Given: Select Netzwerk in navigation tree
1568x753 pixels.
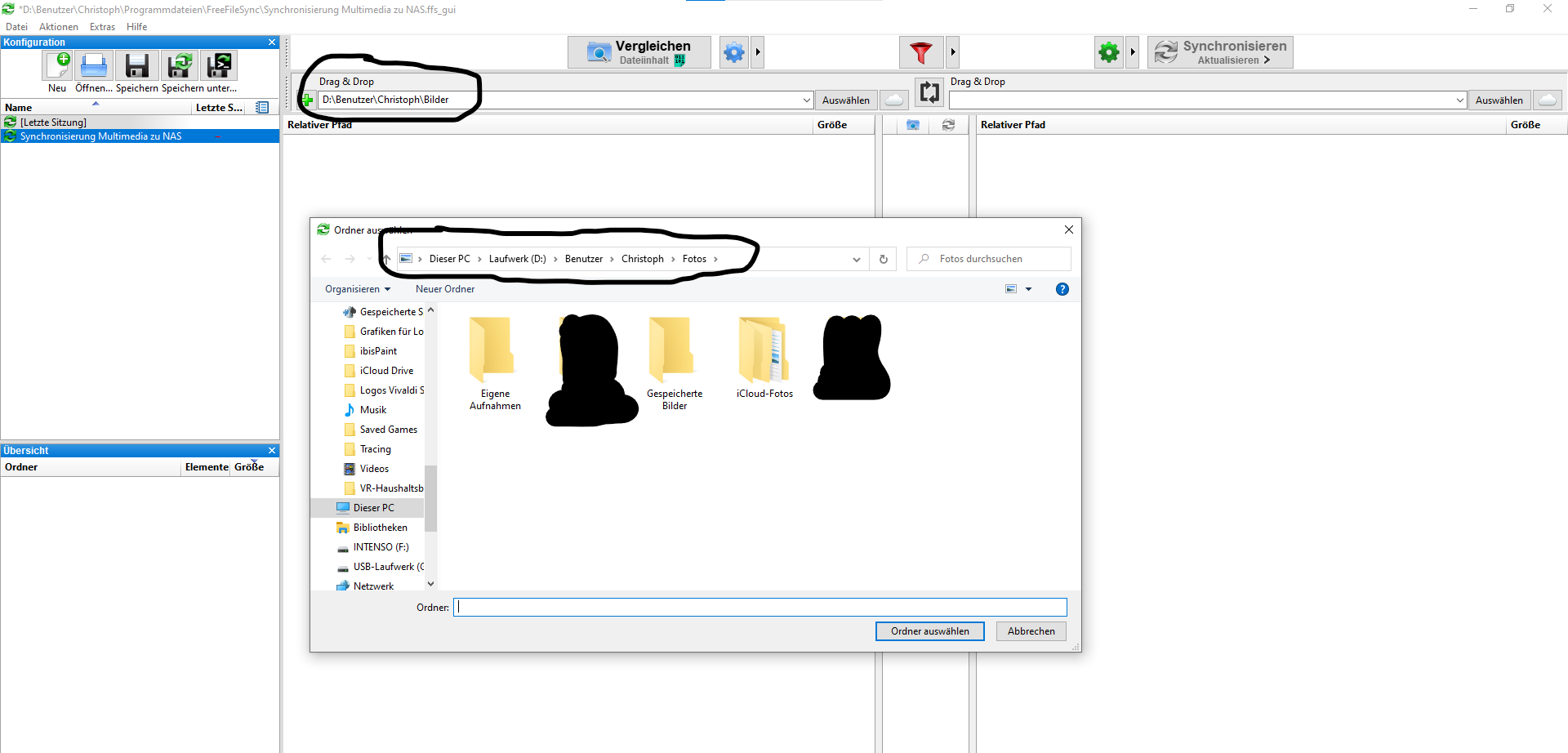Looking at the screenshot, I should (373, 586).
